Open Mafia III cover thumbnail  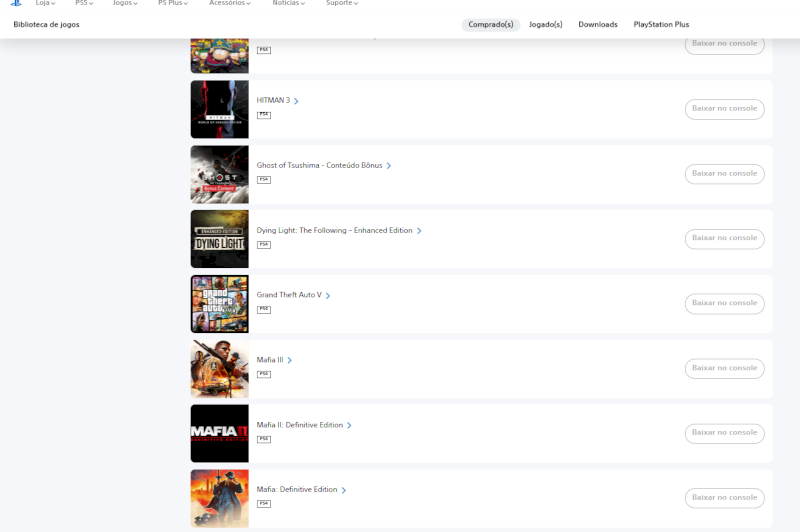pyautogui.click(x=220, y=369)
